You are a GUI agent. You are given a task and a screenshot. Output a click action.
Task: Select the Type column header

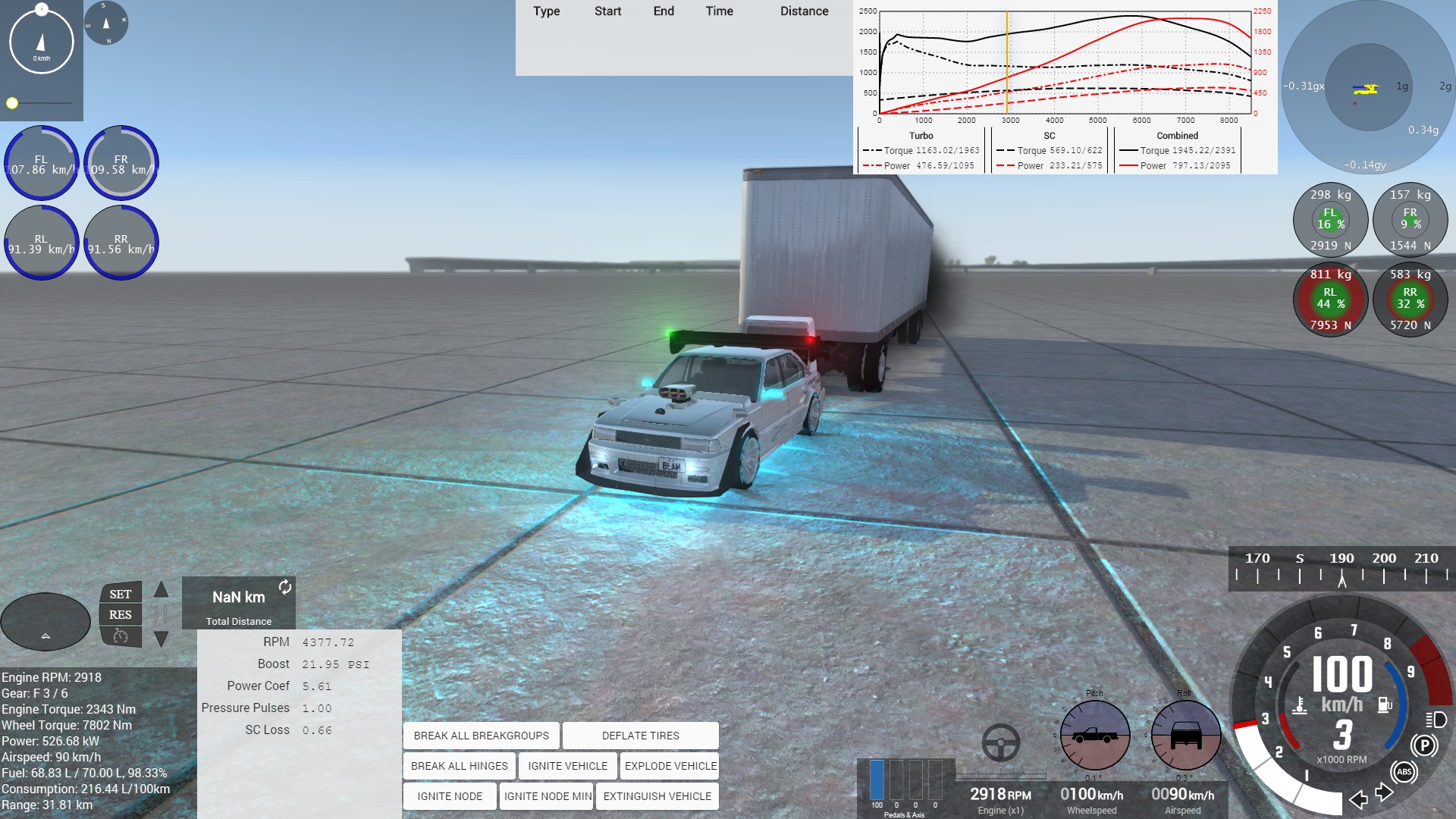coord(546,11)
